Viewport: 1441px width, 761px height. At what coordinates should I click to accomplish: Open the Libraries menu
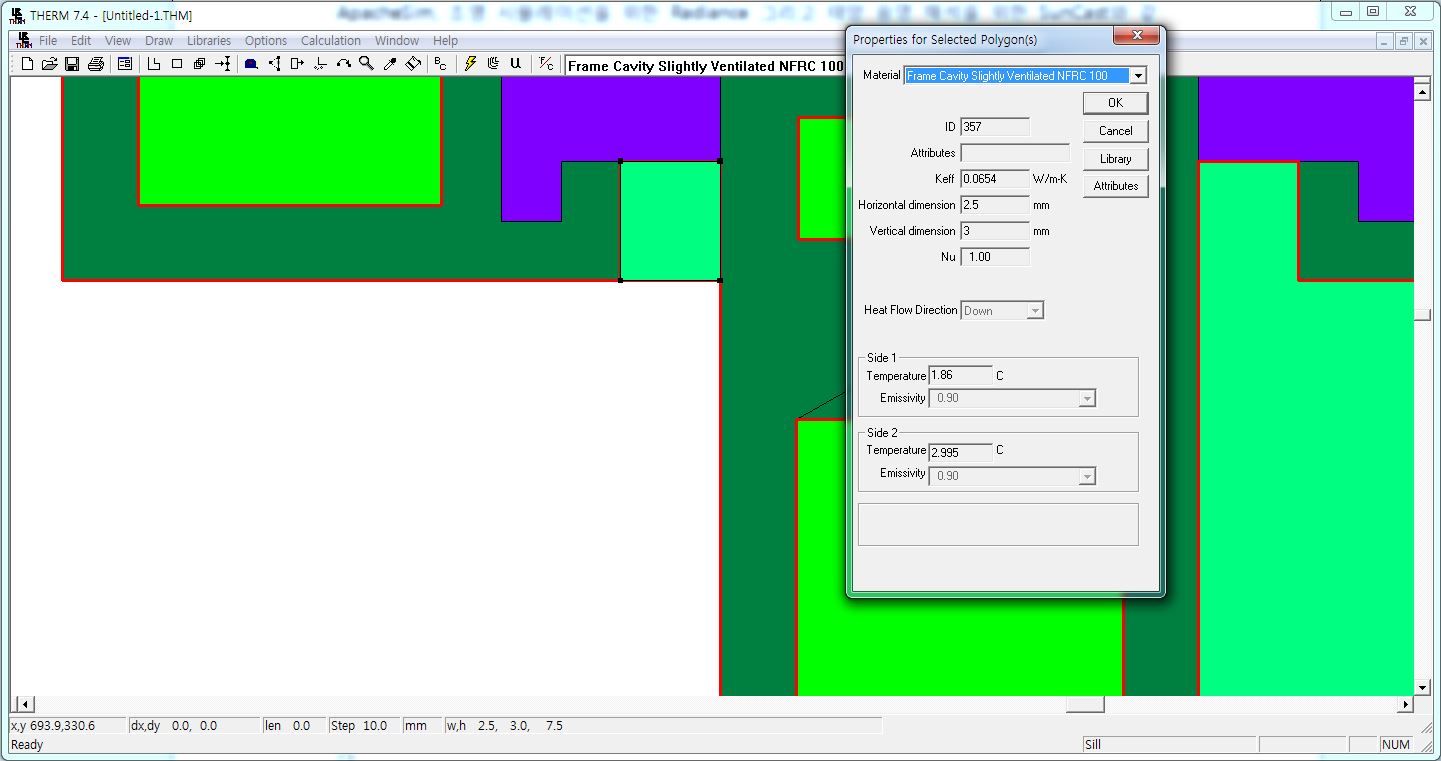tap(208, 41)
